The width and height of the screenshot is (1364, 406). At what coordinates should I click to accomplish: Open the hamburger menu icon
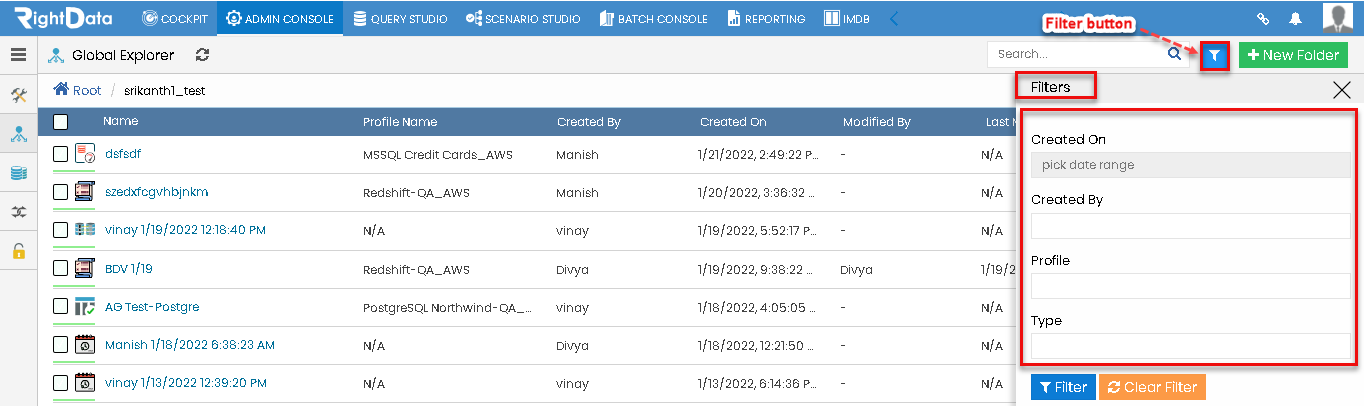[18, 55]
